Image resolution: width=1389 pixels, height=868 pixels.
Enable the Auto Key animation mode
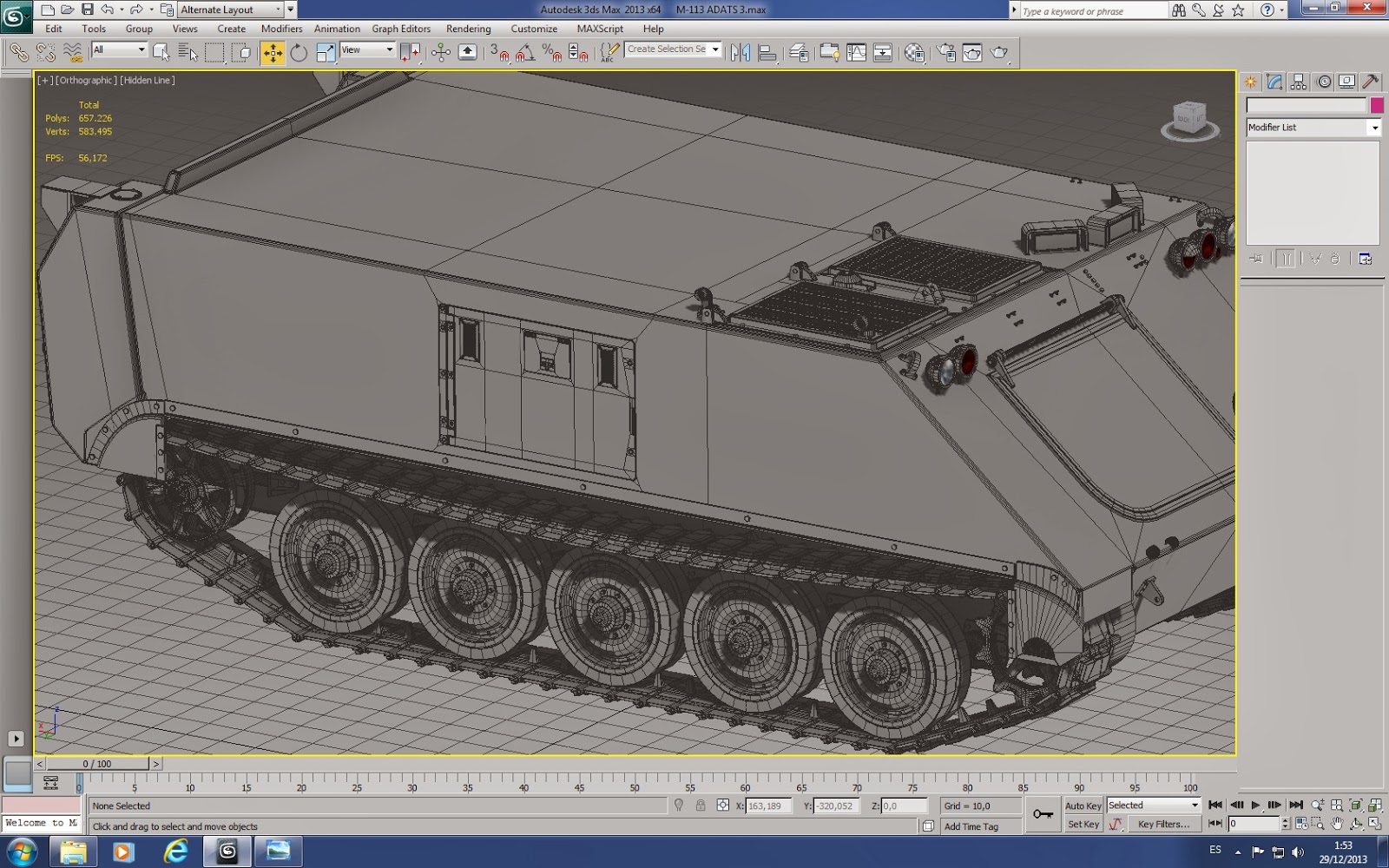(1083, 806)
